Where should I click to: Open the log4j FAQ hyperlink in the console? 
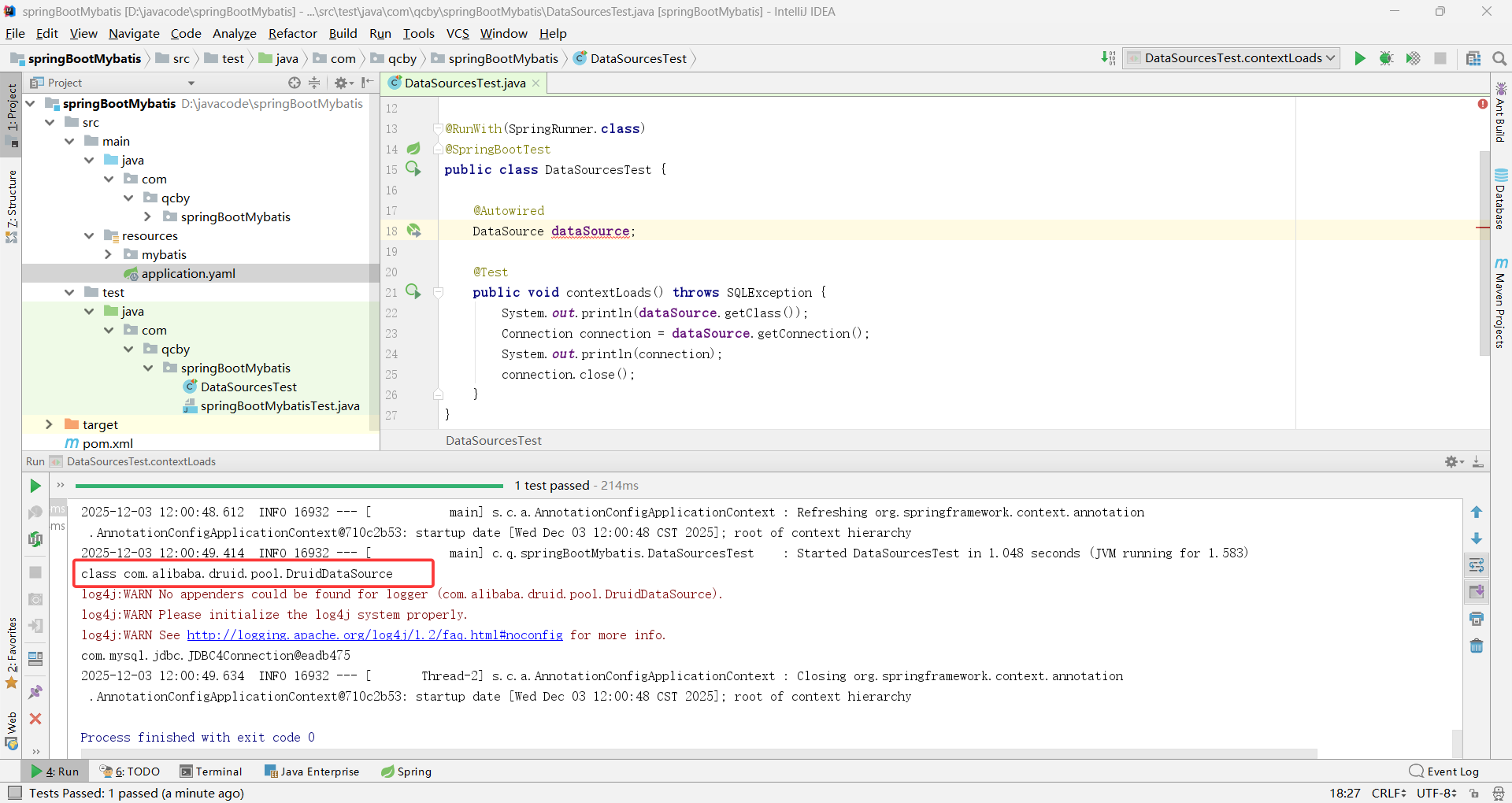pyautogui.click(x=375, y=635)
